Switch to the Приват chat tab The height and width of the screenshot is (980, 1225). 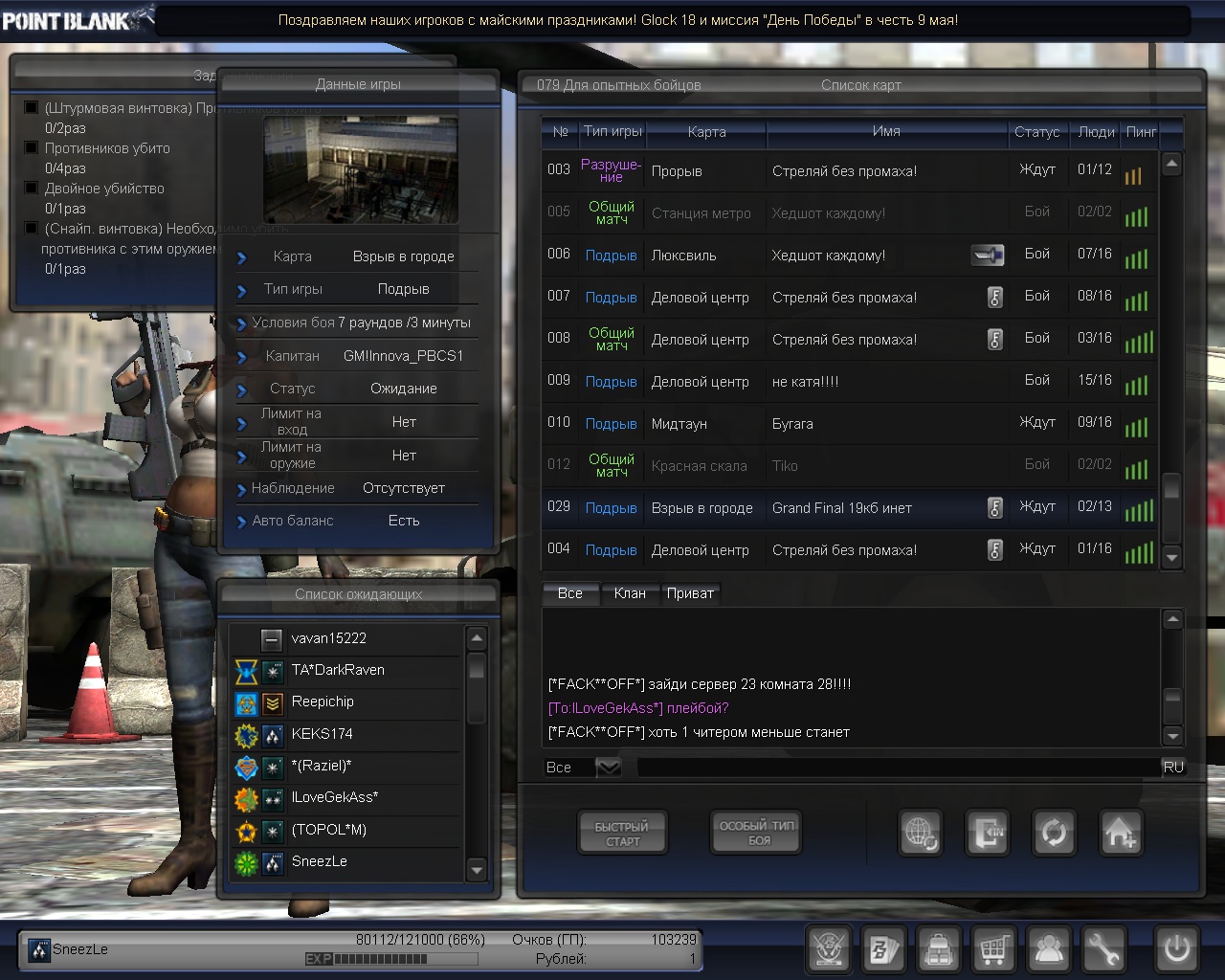[x=689, y=593]
